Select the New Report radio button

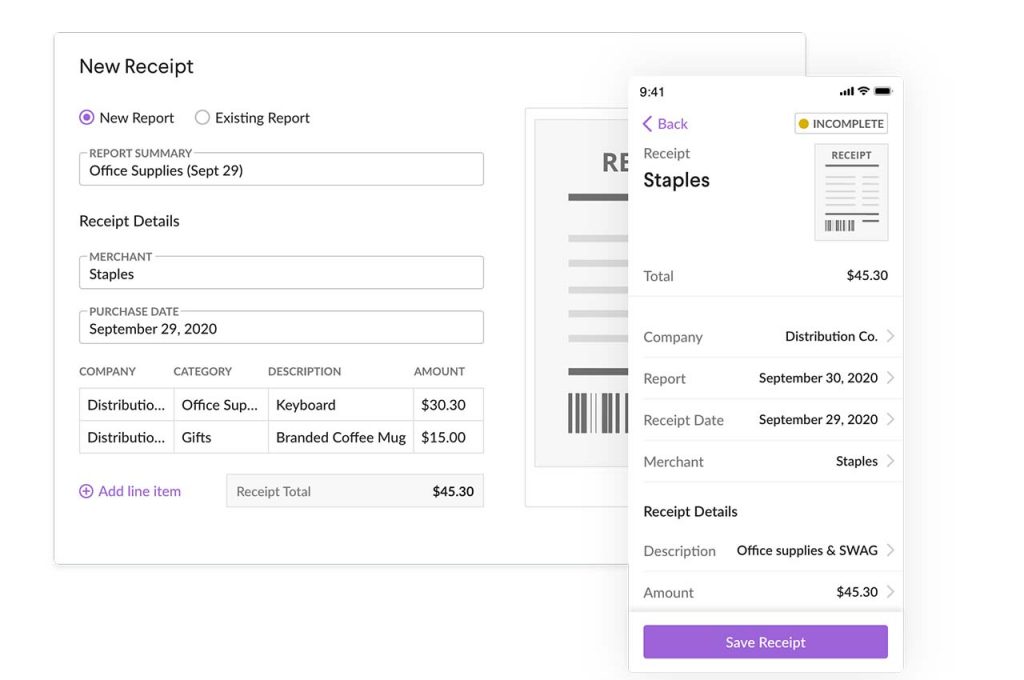coord(87,118)
